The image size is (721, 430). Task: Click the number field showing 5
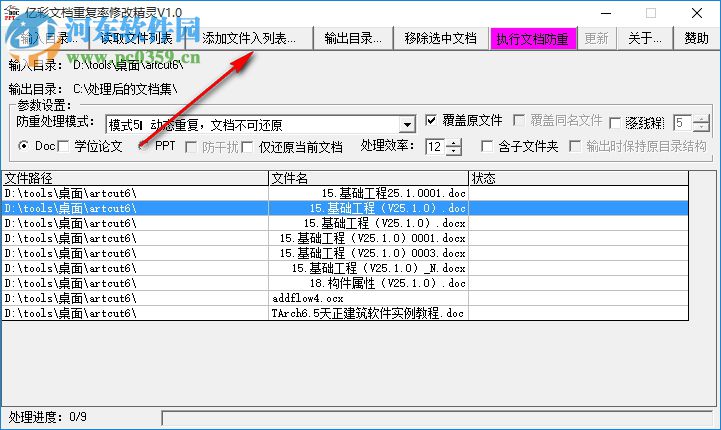pyautogui.click(x=683, y=123)
